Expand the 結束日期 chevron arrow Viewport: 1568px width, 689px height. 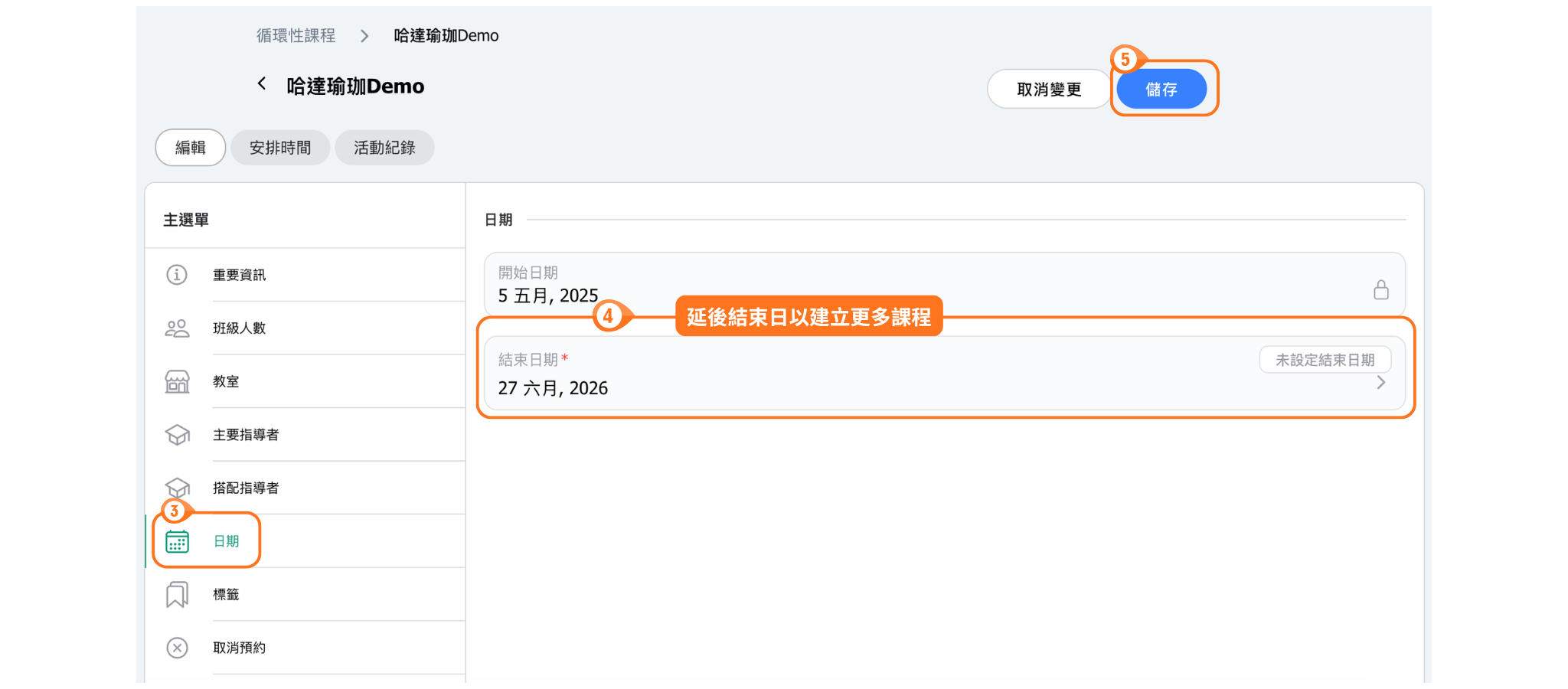[x=1380, y=383]
